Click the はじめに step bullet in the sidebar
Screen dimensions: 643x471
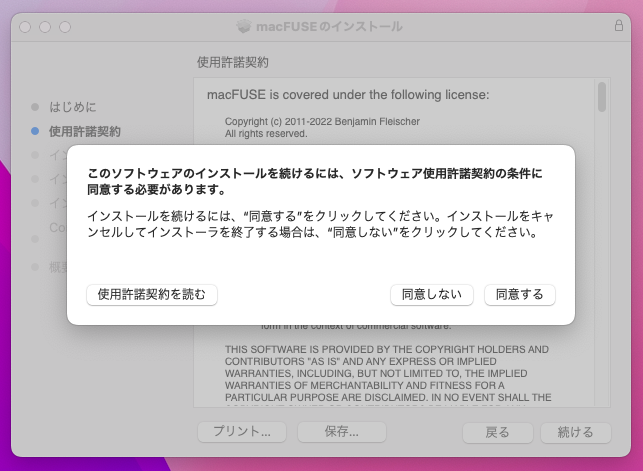point(35,106)
